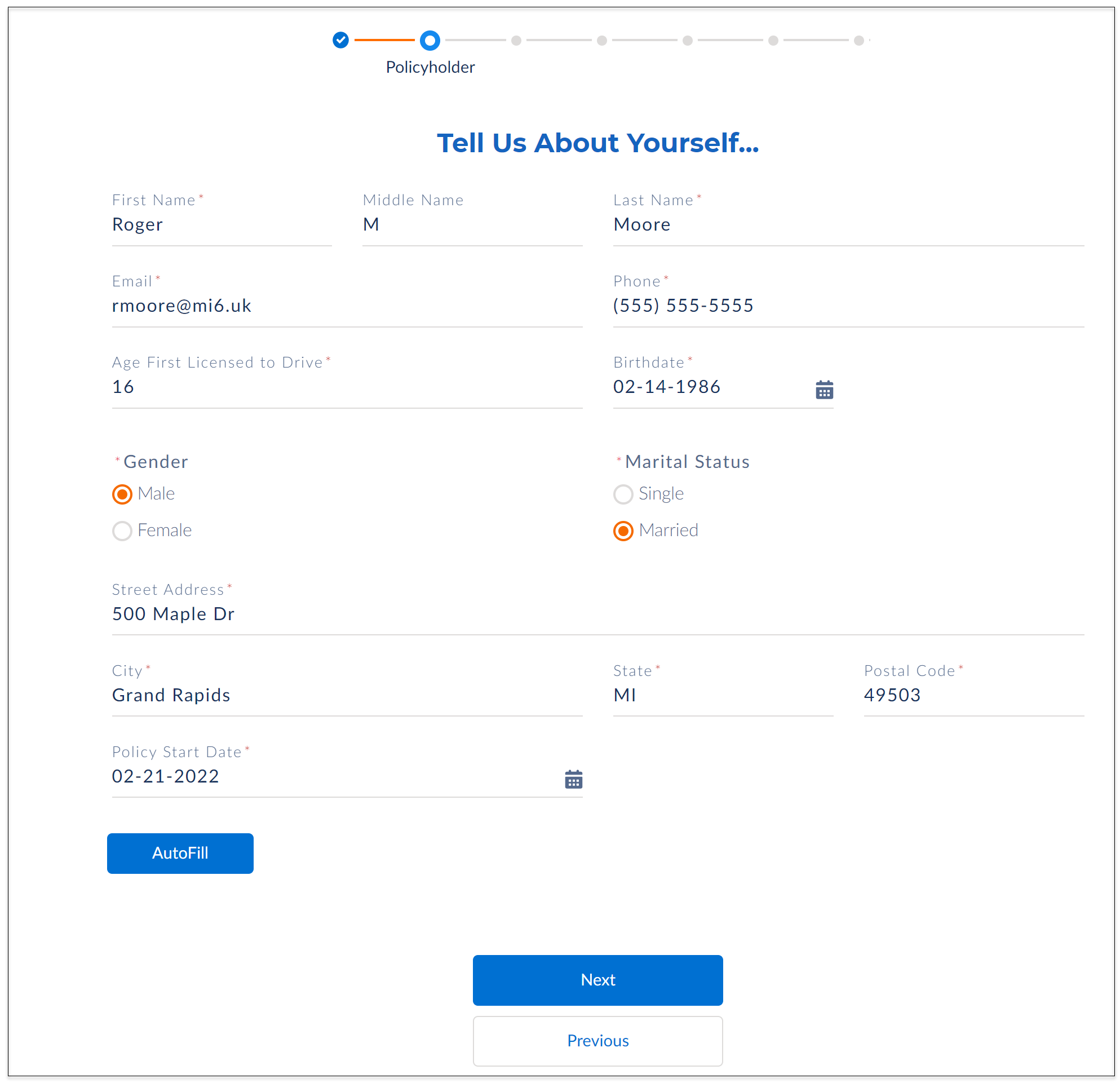Open the Birthdate calendar picker icon
This screenshot has height=1083, width=1120.
[x=824, y=390]
